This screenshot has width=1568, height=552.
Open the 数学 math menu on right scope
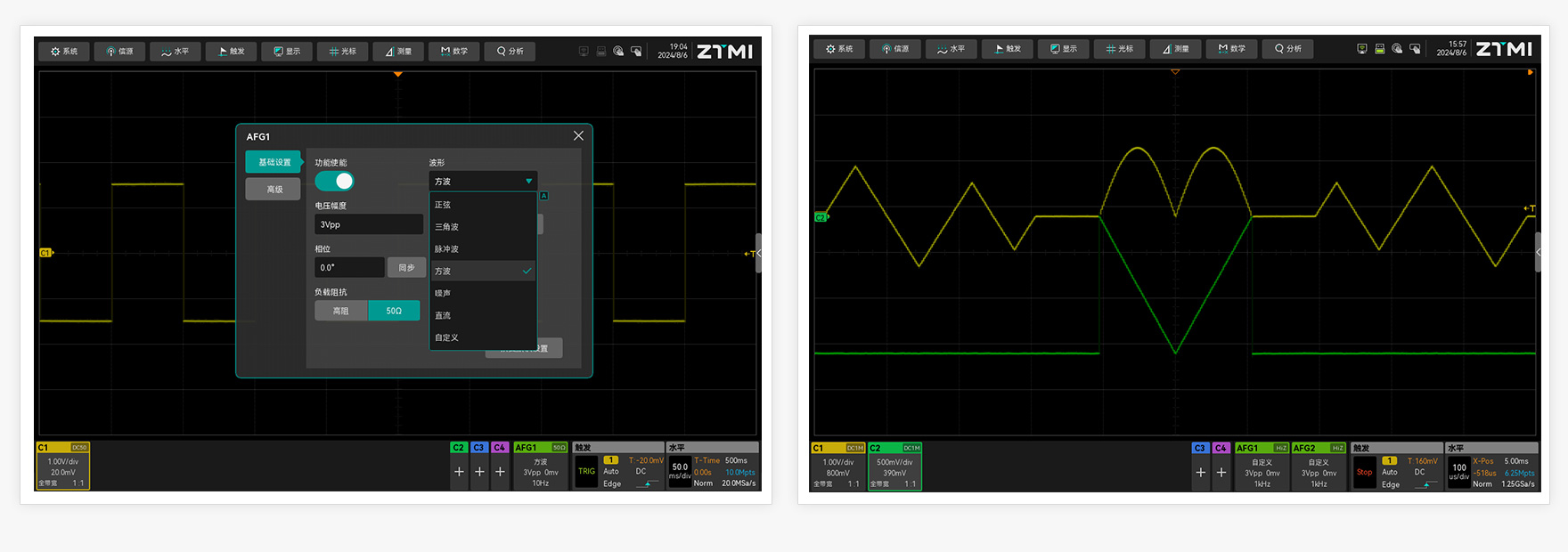click(1231, 49)
